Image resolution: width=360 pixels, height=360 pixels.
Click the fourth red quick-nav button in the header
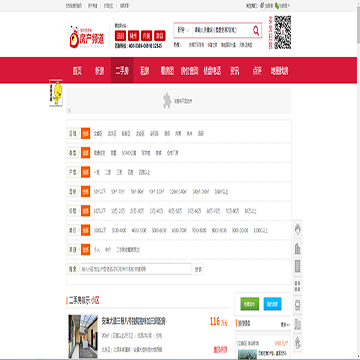[x=160, y=36]
